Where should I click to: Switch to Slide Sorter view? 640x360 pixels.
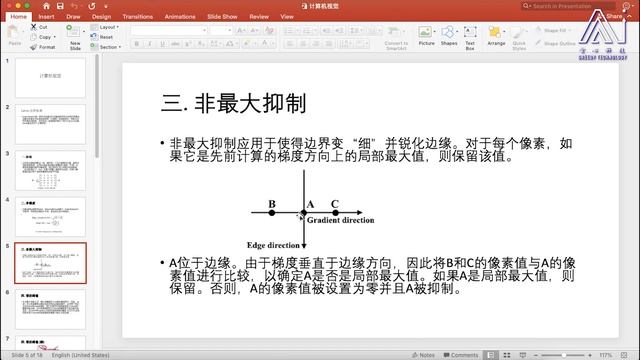tap(507, 355)
